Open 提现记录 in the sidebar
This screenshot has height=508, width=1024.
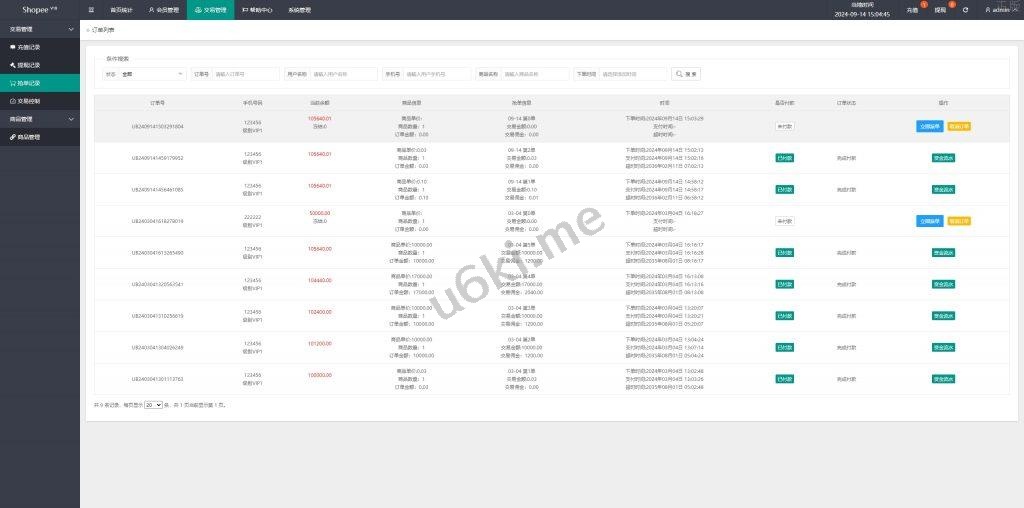[28, 65]
